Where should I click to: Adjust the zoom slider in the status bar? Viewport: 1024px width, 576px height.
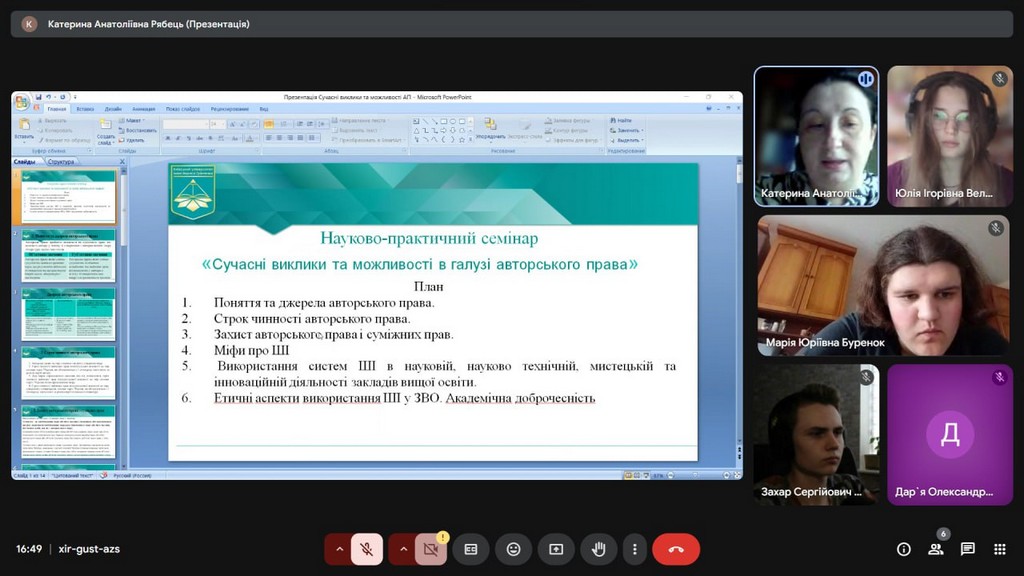tap(695, 475)
